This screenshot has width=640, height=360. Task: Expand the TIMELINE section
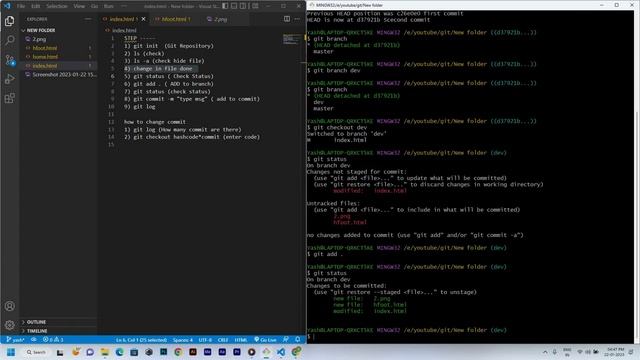click(x=58, y=331)
